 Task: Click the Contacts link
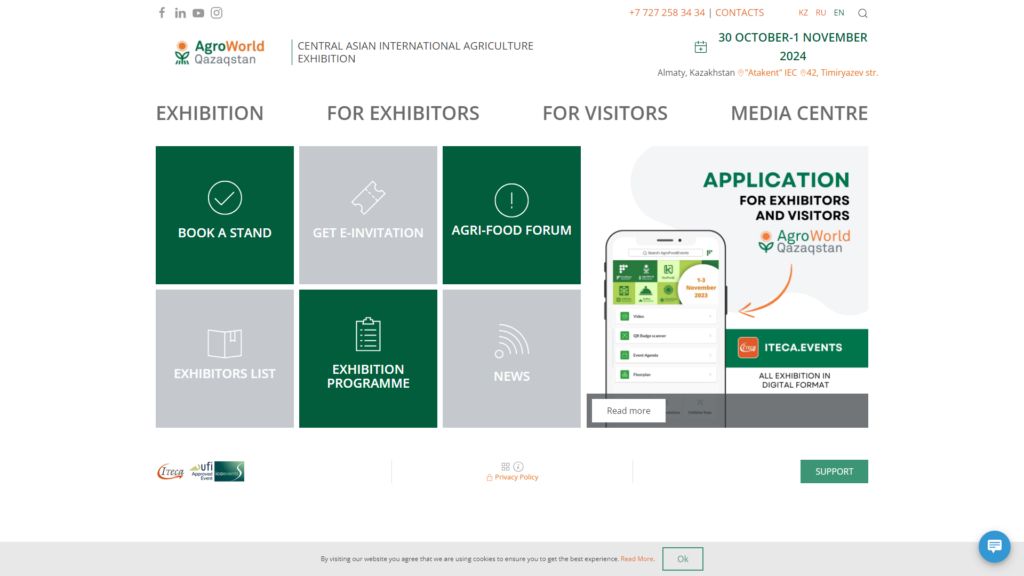[x=739, y=12]
